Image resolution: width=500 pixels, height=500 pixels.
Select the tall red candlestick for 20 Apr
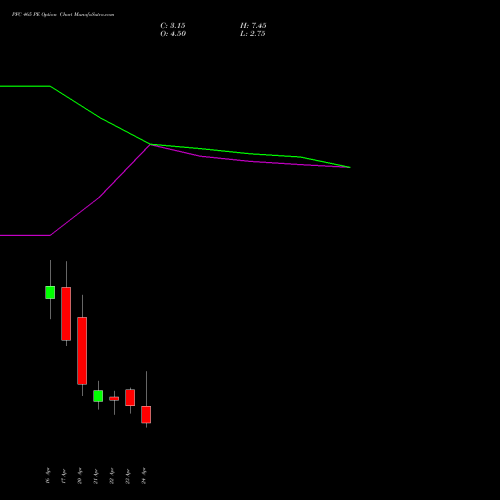tap(82, 351)
